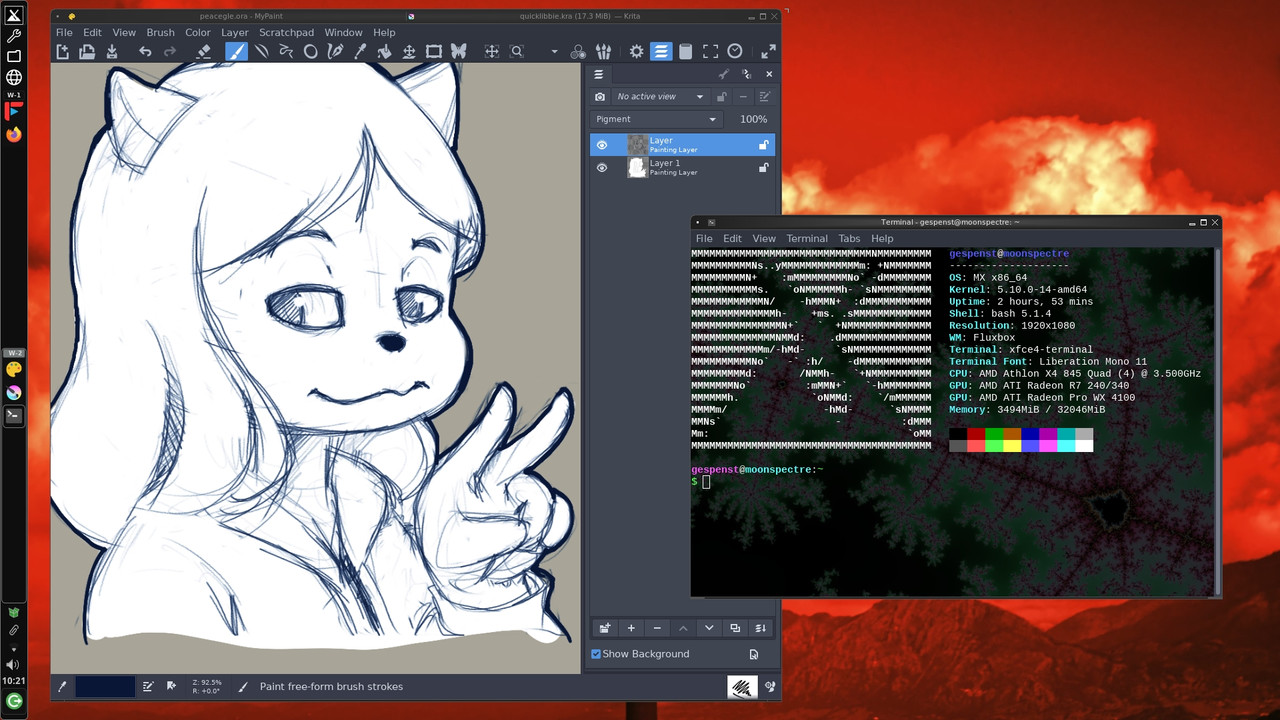Open the Scratchpad menu
The width and height of the screenshot is (1280, 720).
pos(286,32)
